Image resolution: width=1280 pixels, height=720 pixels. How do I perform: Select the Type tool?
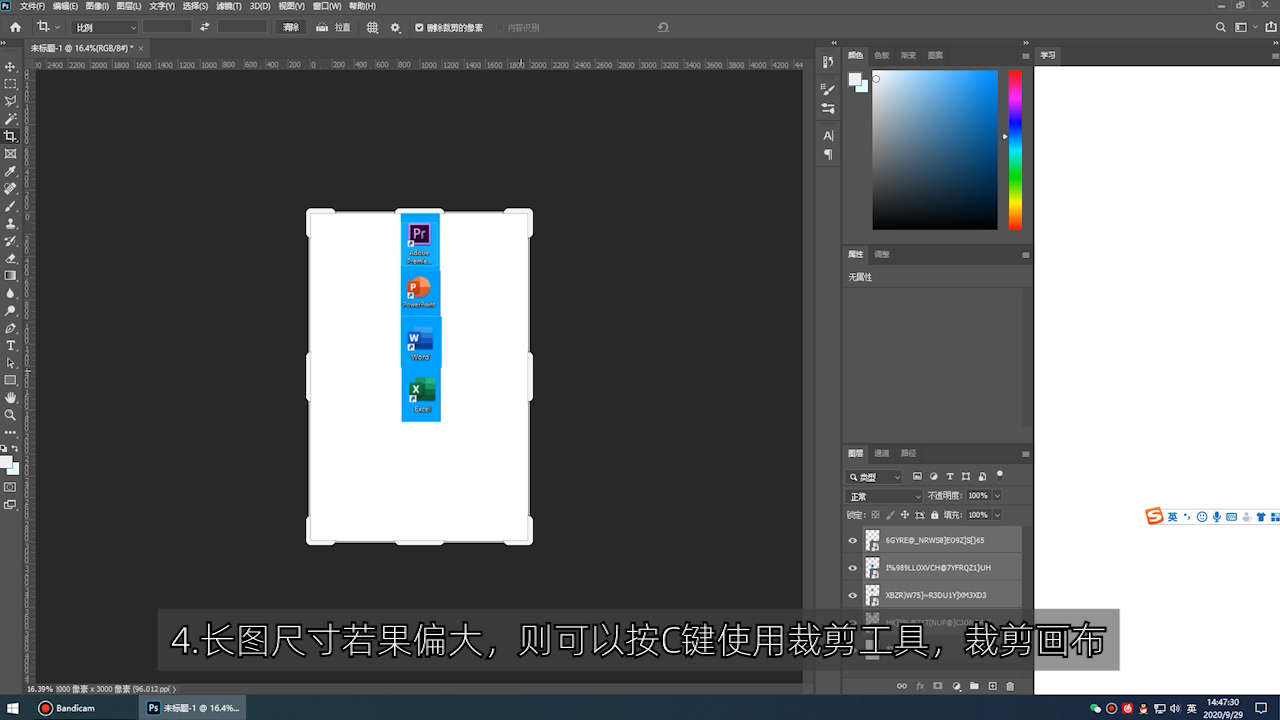[11, 345]
